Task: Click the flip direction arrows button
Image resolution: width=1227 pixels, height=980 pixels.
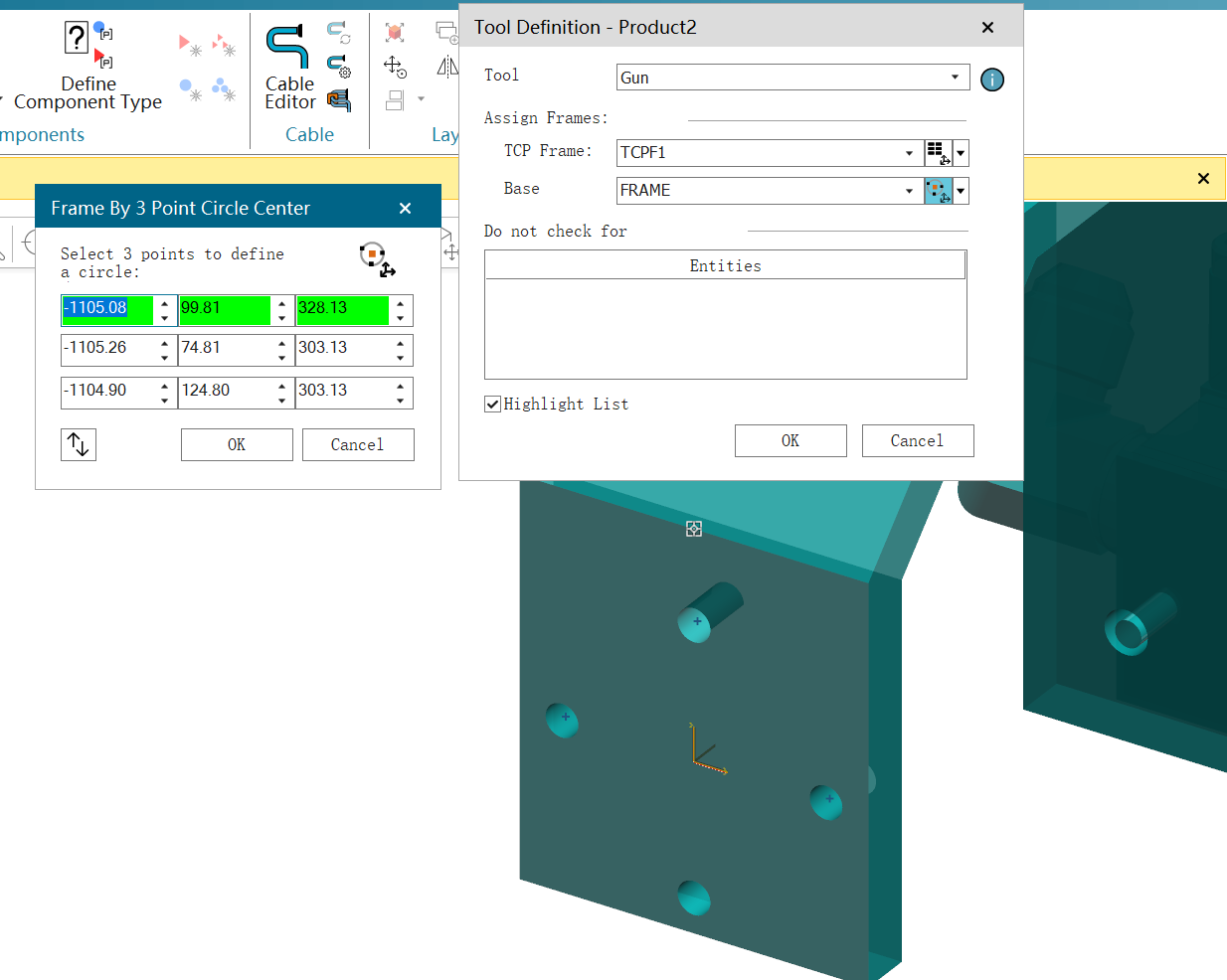Action: (x=79, y=444)
